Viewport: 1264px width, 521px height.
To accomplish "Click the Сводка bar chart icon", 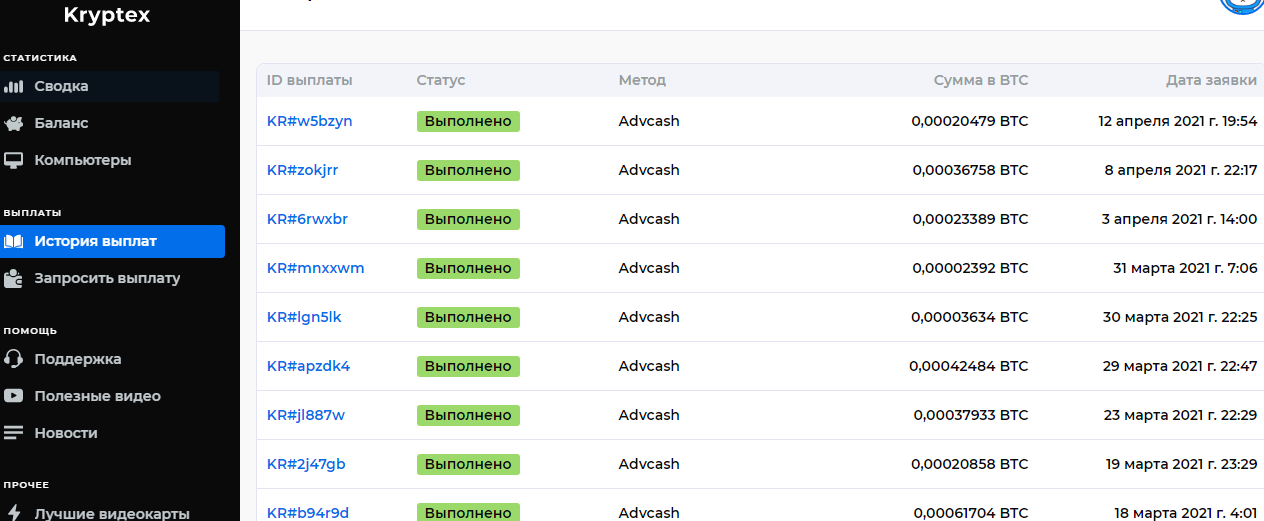I will pos(13,86).
